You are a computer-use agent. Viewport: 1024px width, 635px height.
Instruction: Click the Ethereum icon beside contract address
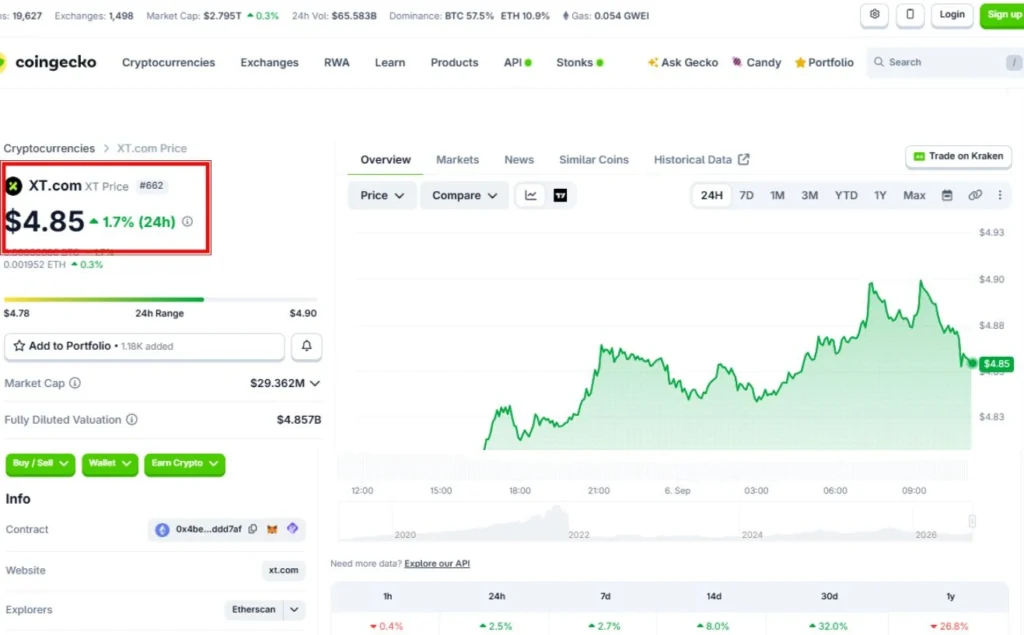coord(162,530)
